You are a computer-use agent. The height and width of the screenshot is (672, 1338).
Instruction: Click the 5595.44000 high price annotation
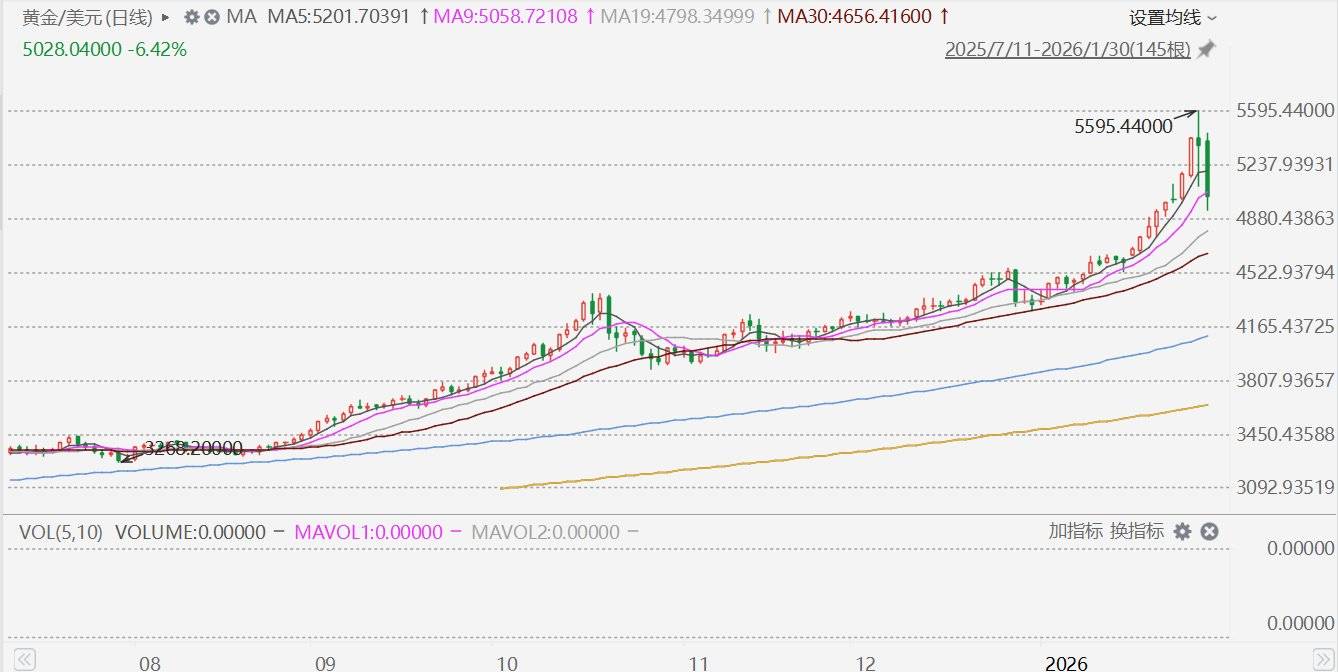pyautogui.click(x=1123, y=126)
